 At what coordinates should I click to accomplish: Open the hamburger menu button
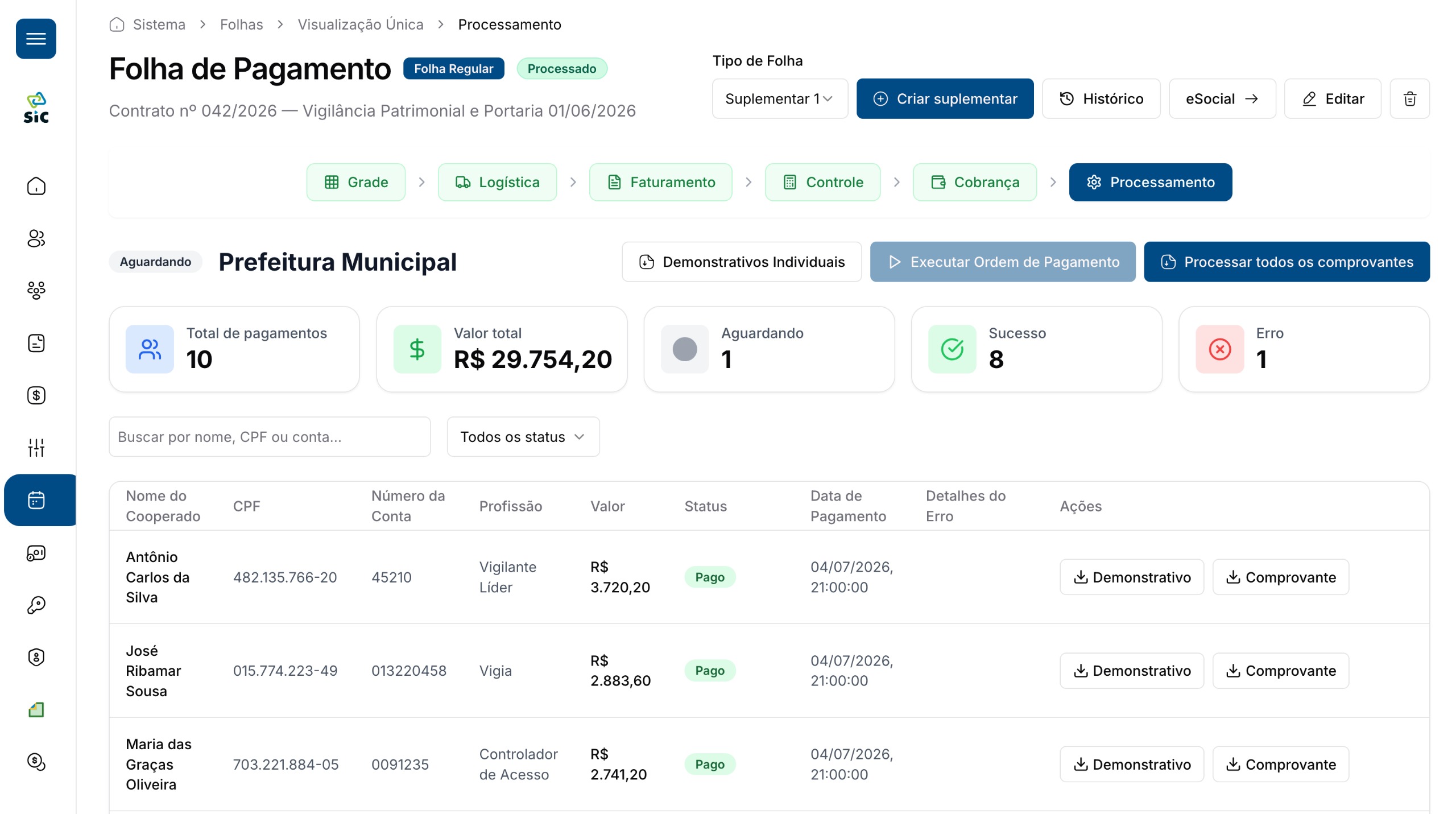click(x=36, y=39)
